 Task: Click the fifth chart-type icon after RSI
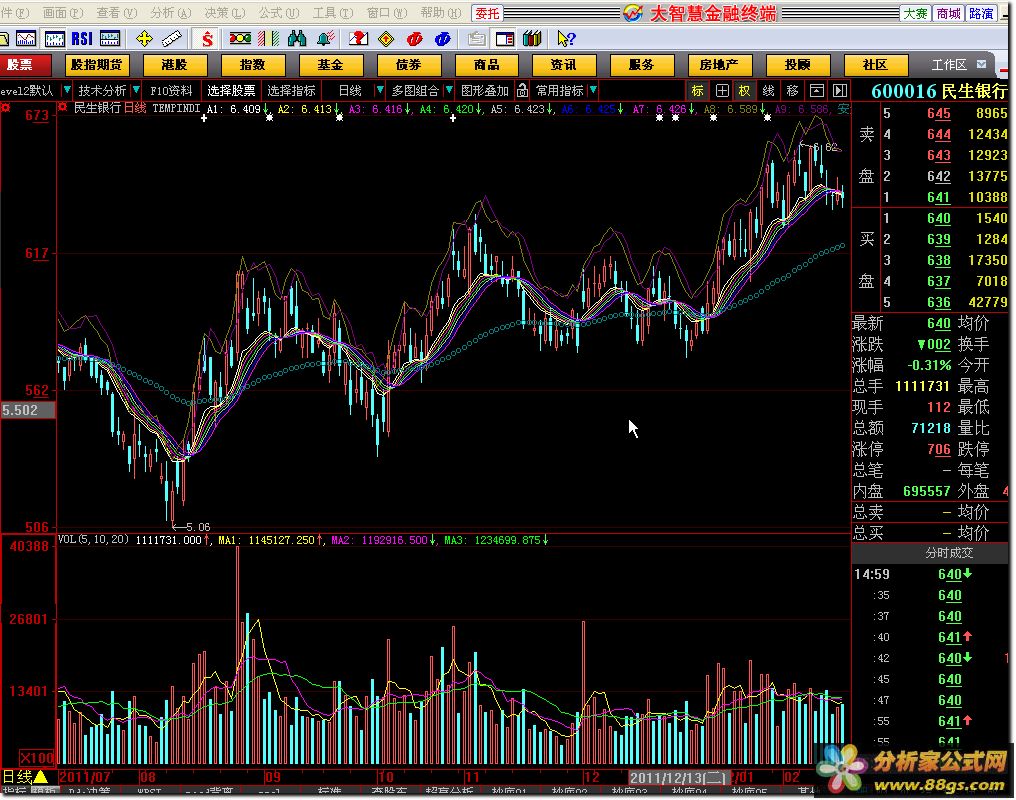tap(110, 39)
